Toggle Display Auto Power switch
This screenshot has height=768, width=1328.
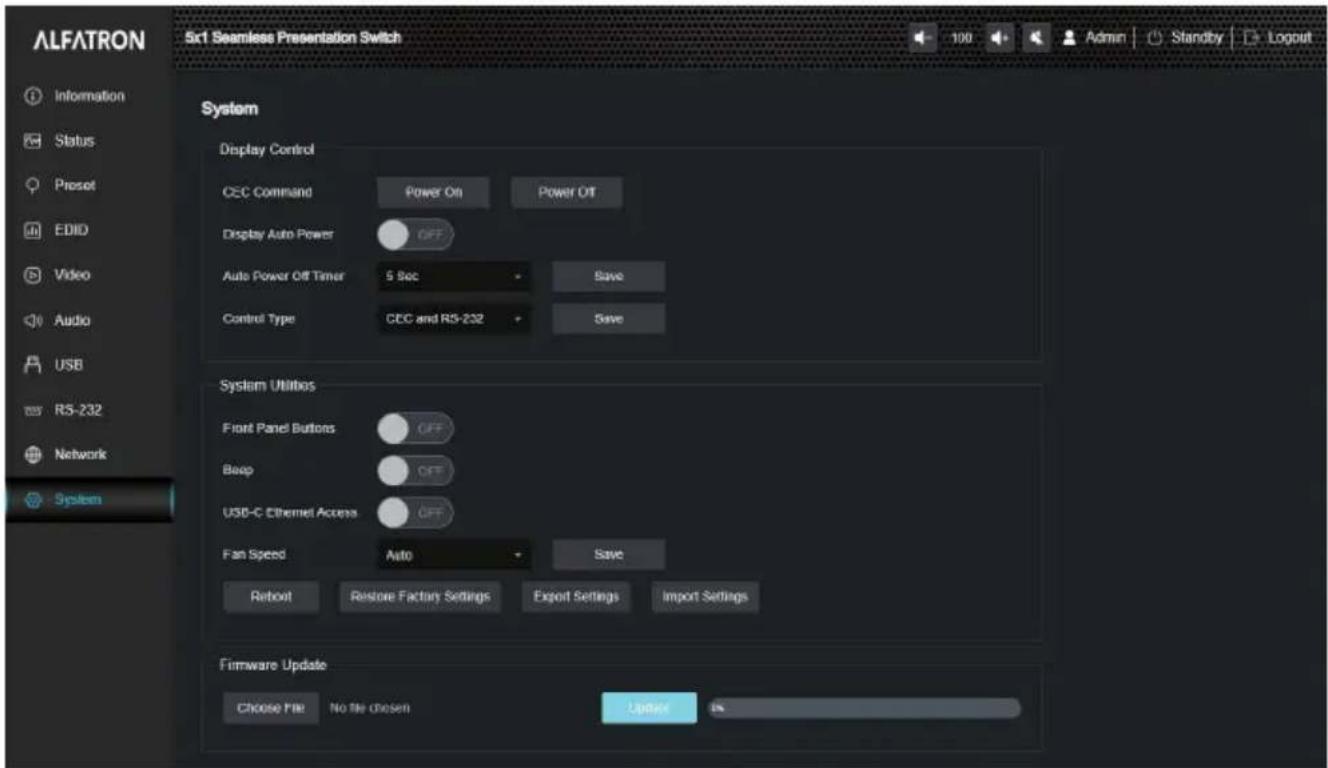(415, 234)
